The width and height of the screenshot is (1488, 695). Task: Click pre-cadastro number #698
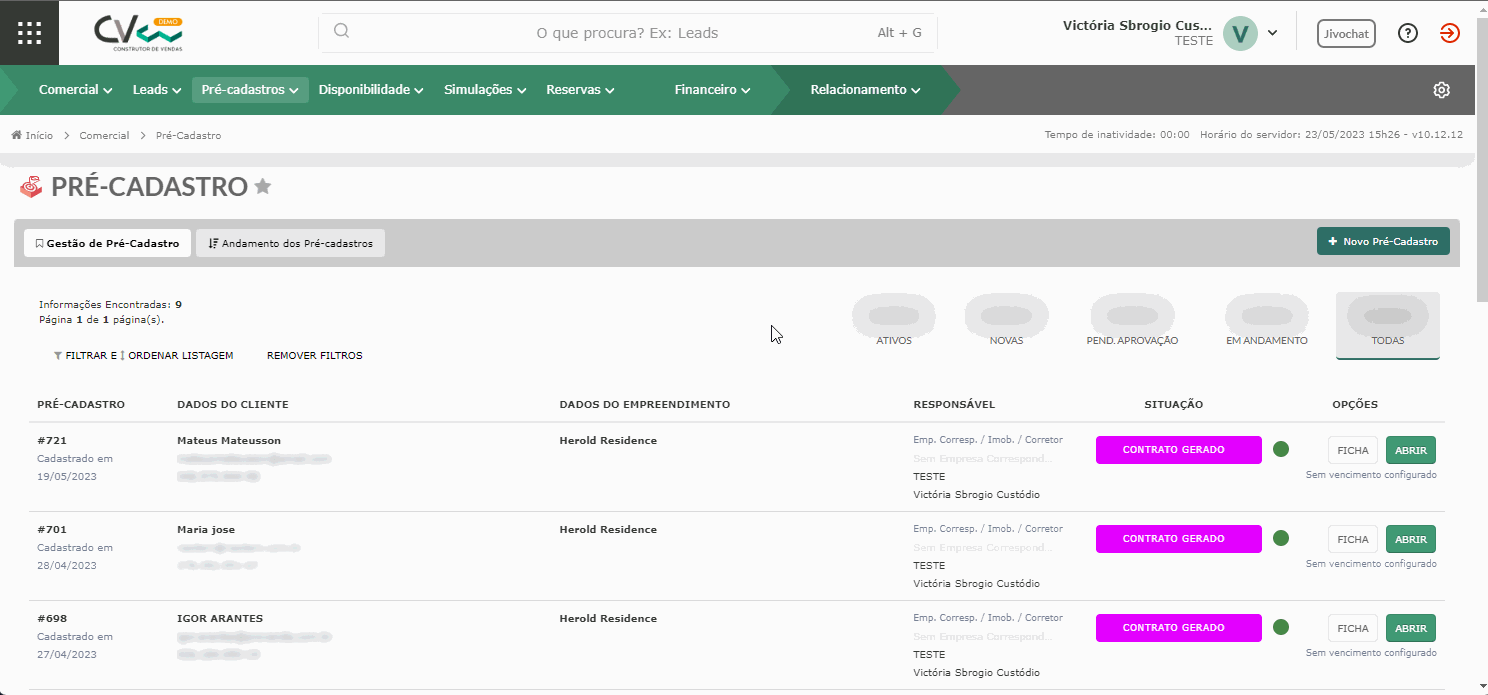tap(52, 618)
